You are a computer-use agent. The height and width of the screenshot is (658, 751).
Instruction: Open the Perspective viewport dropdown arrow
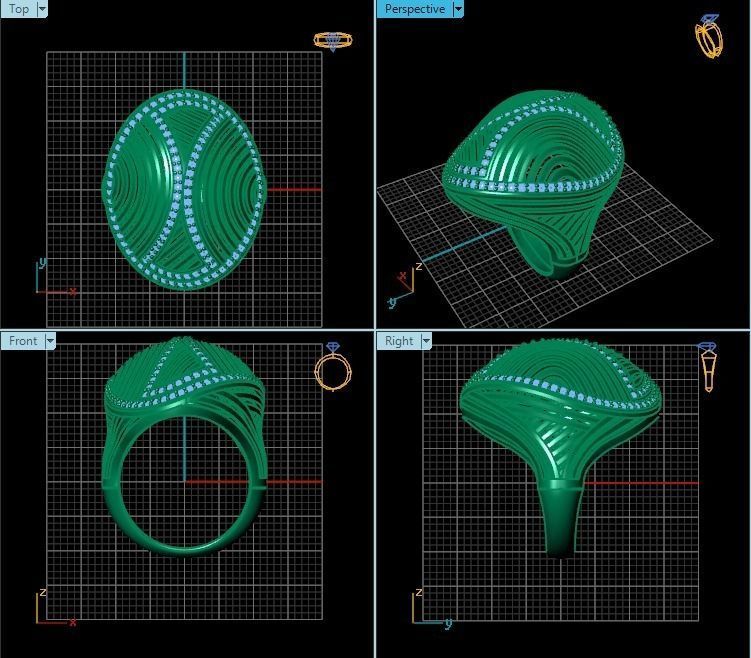(458, 9)
